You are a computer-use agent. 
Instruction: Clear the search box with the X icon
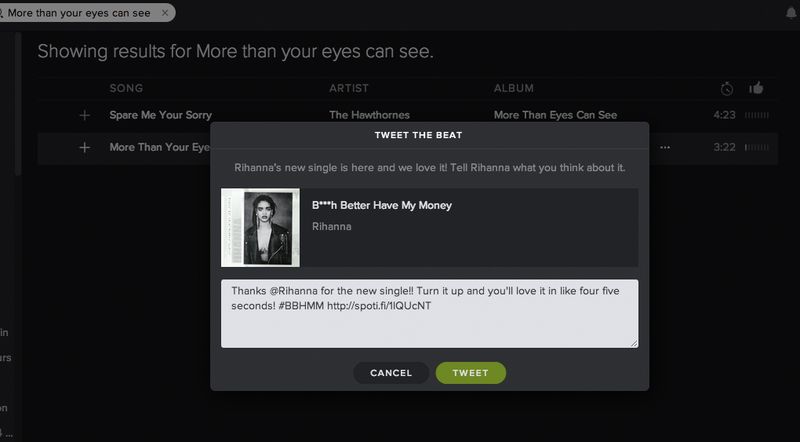[x=163, y=13]
